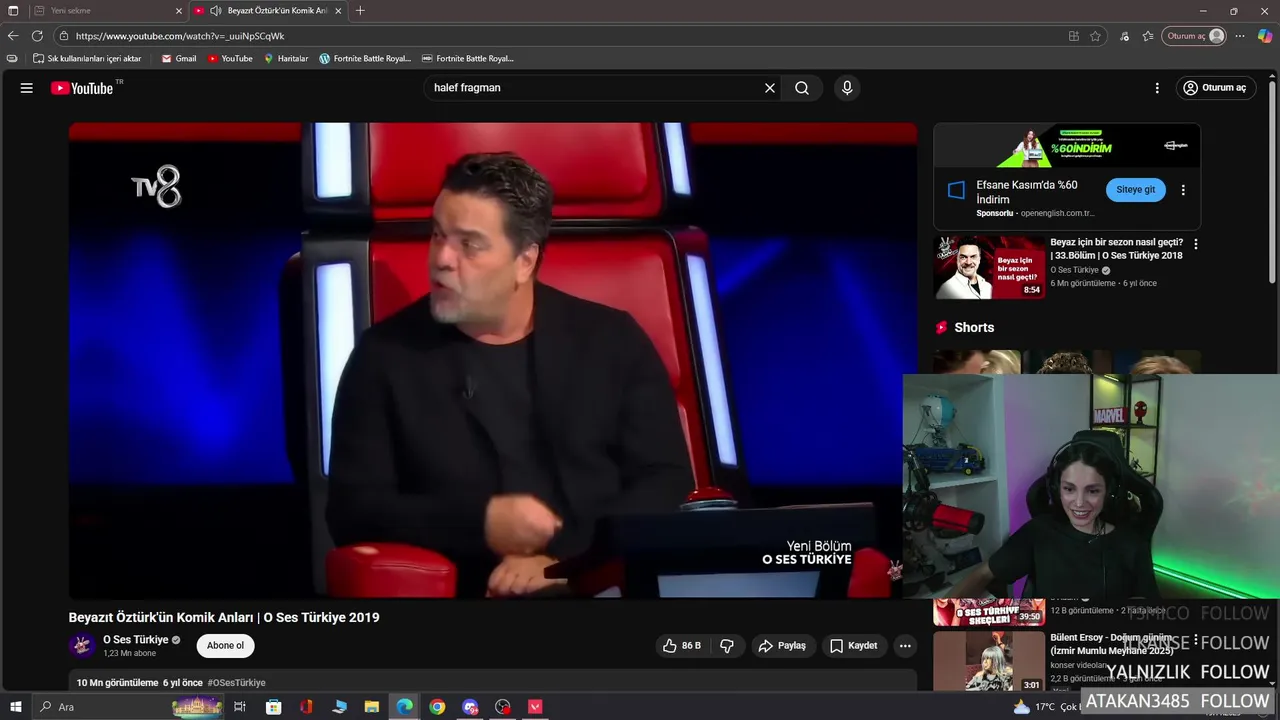This screenshot has width=1280, height=720.
Task: Open File Explorer from taskbar
Action: 372,707
